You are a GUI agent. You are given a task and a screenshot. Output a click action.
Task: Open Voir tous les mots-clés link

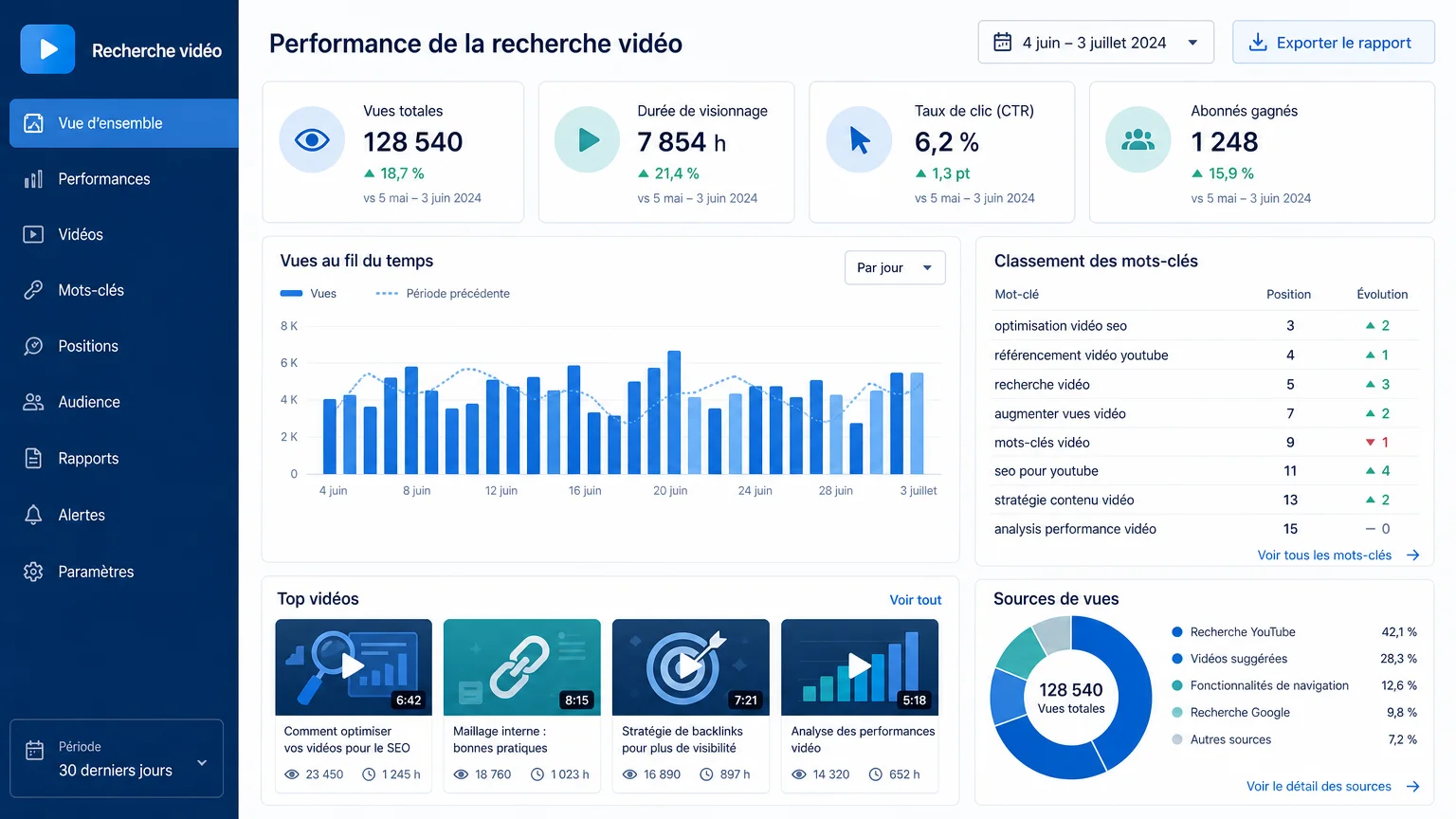pos(1338,555)
